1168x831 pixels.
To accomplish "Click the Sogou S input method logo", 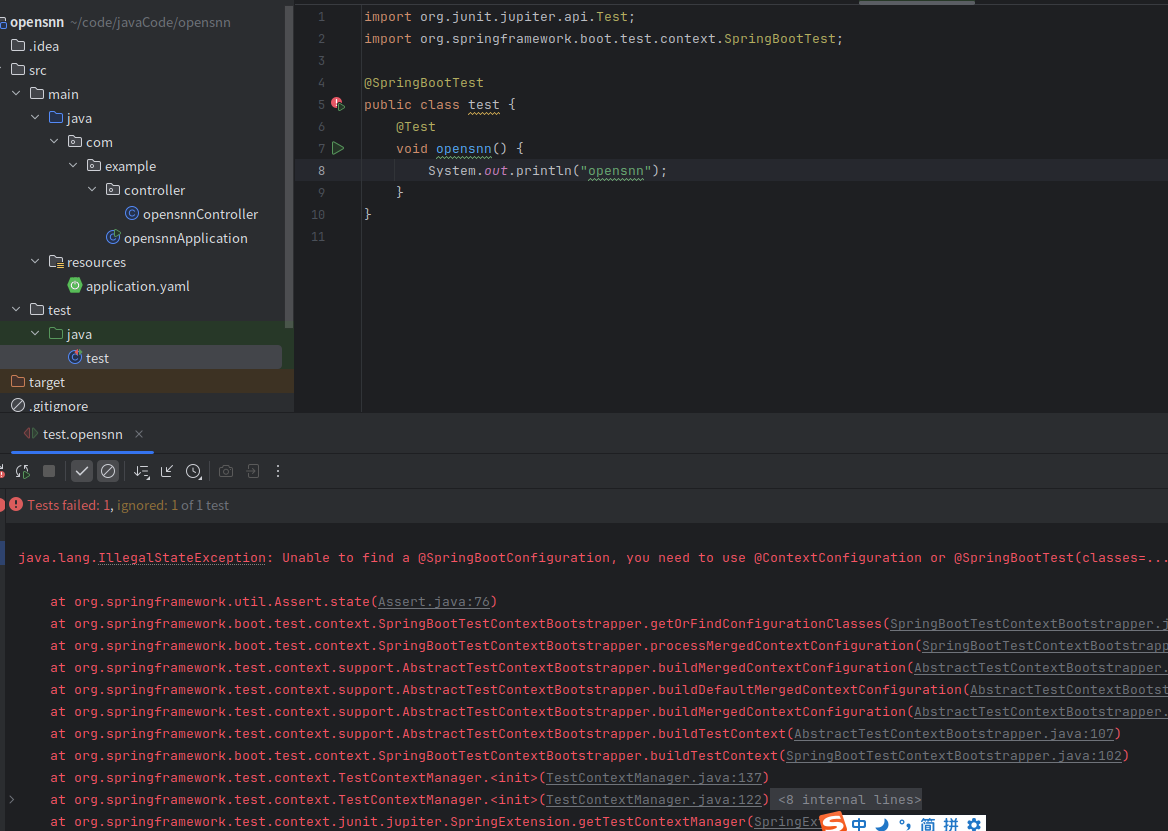I will tap(834, 823).
